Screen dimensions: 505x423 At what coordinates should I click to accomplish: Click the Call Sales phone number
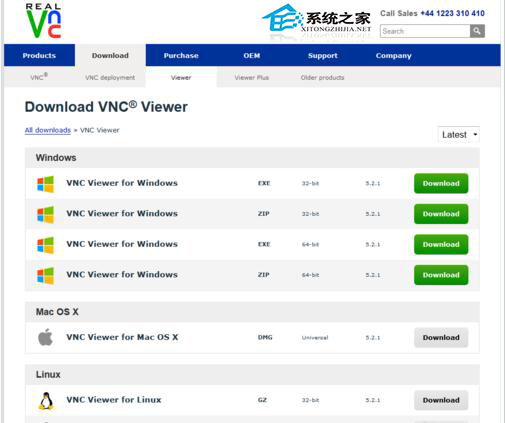[452, 13]
